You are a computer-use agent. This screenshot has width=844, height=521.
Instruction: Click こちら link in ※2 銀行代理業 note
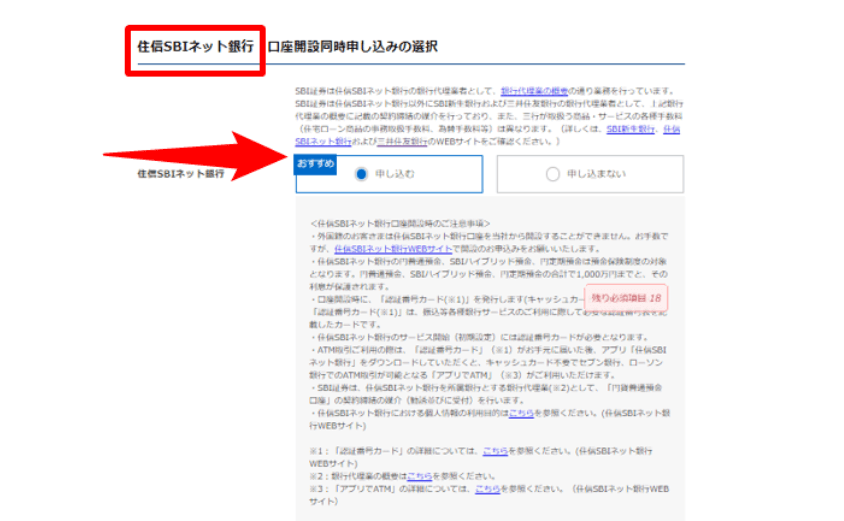(x=419, y=476)
